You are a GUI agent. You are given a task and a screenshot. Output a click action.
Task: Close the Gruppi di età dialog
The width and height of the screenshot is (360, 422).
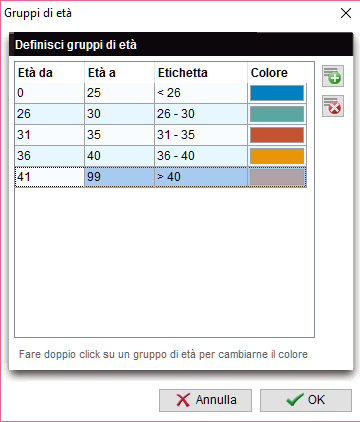(346, 13)
